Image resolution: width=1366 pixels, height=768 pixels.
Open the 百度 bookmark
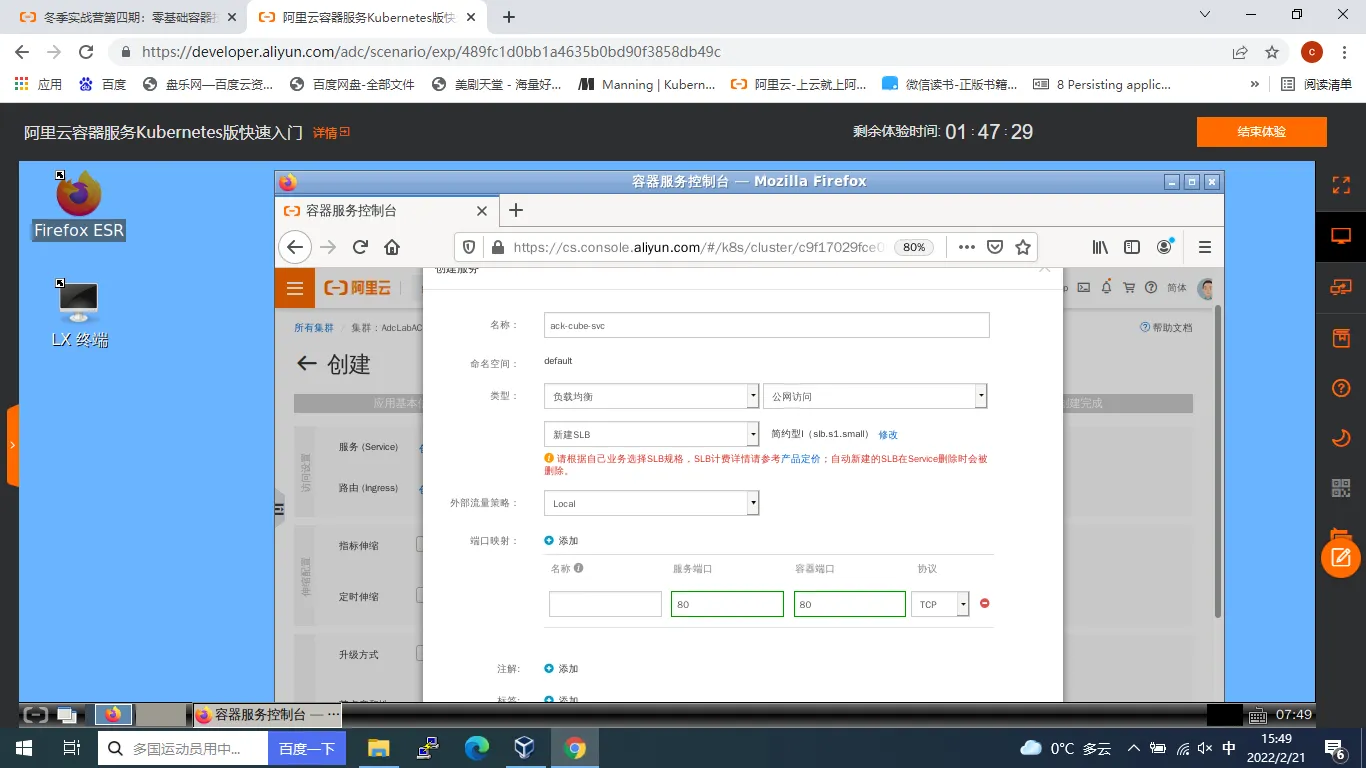(103, 84)
